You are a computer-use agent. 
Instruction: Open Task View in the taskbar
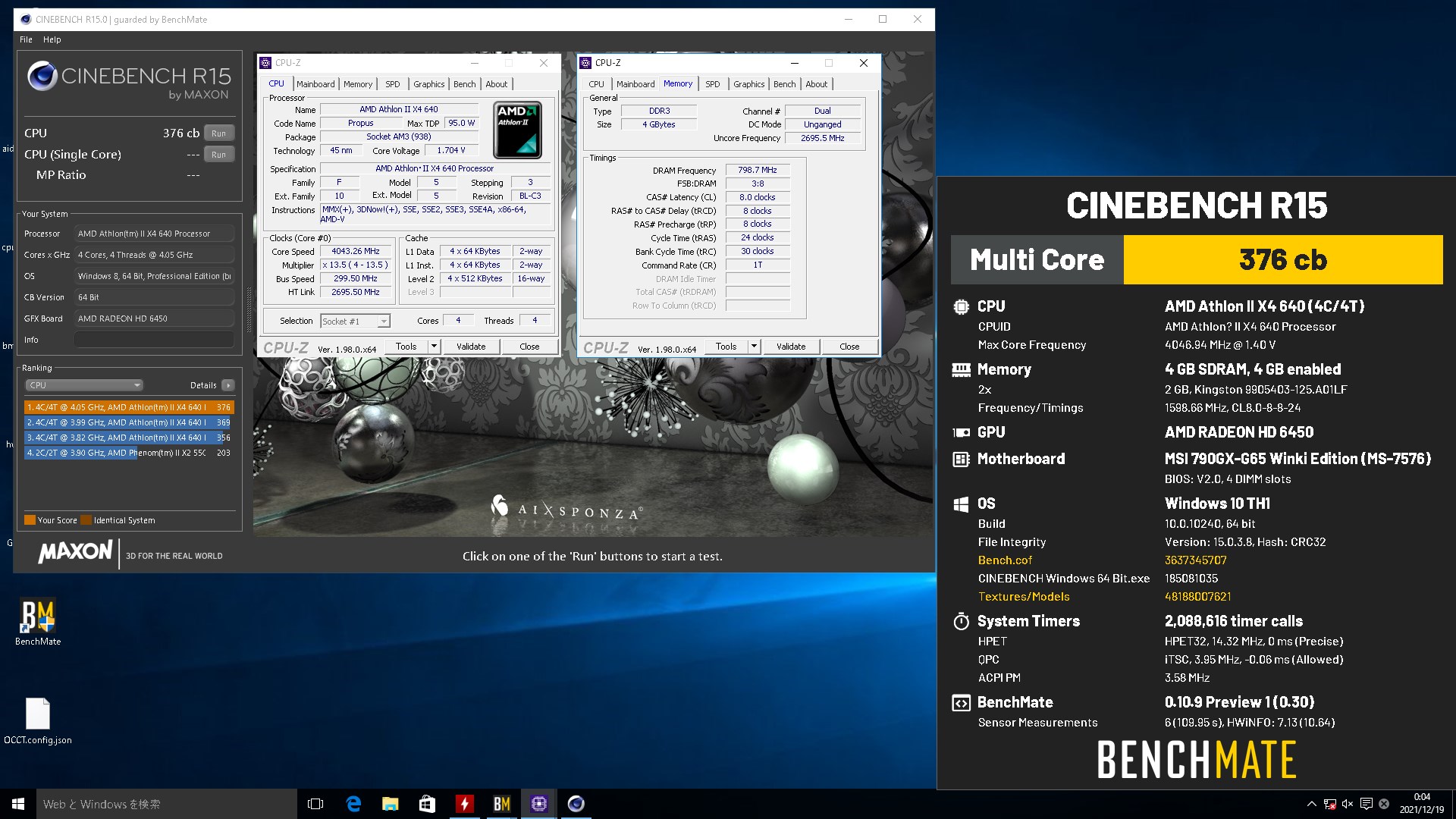[x=315, y=804]
